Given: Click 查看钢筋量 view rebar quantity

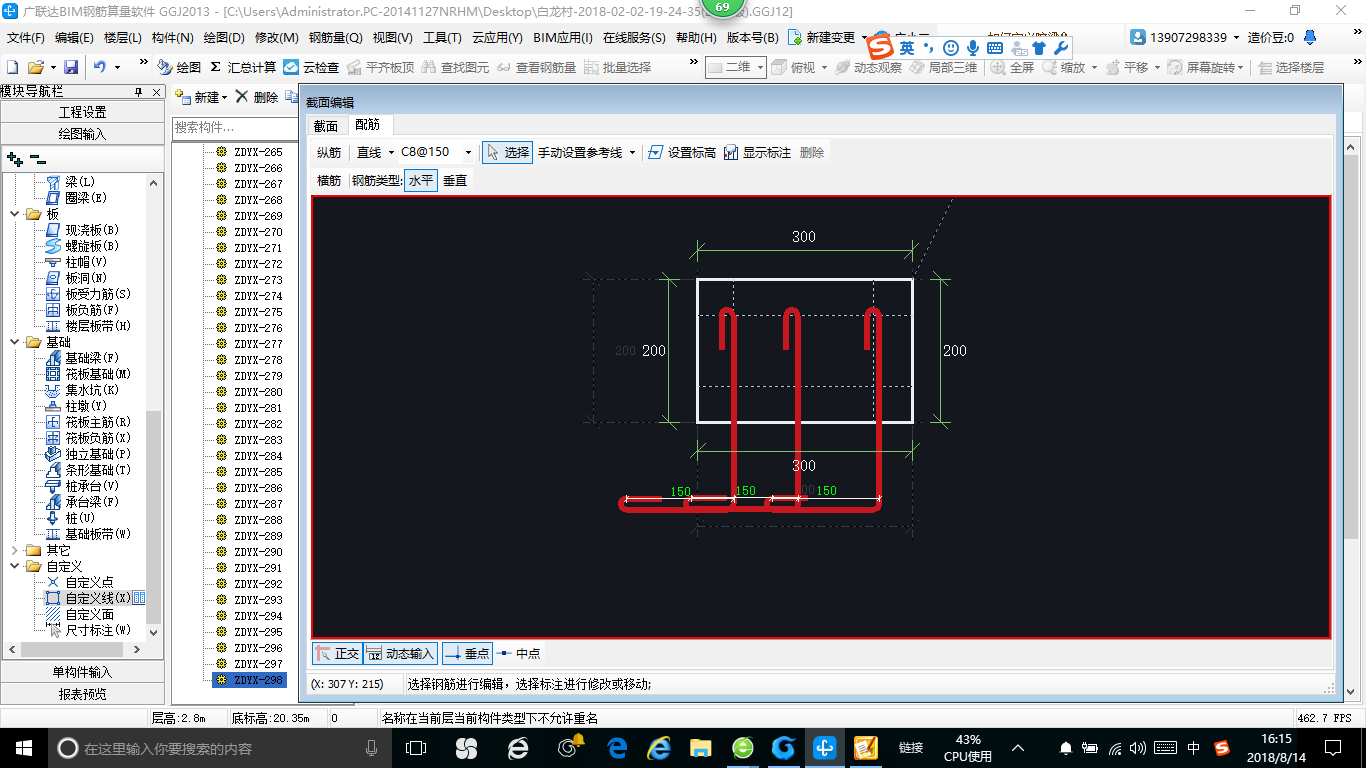Looking at the screenshot, I should 537,67.
